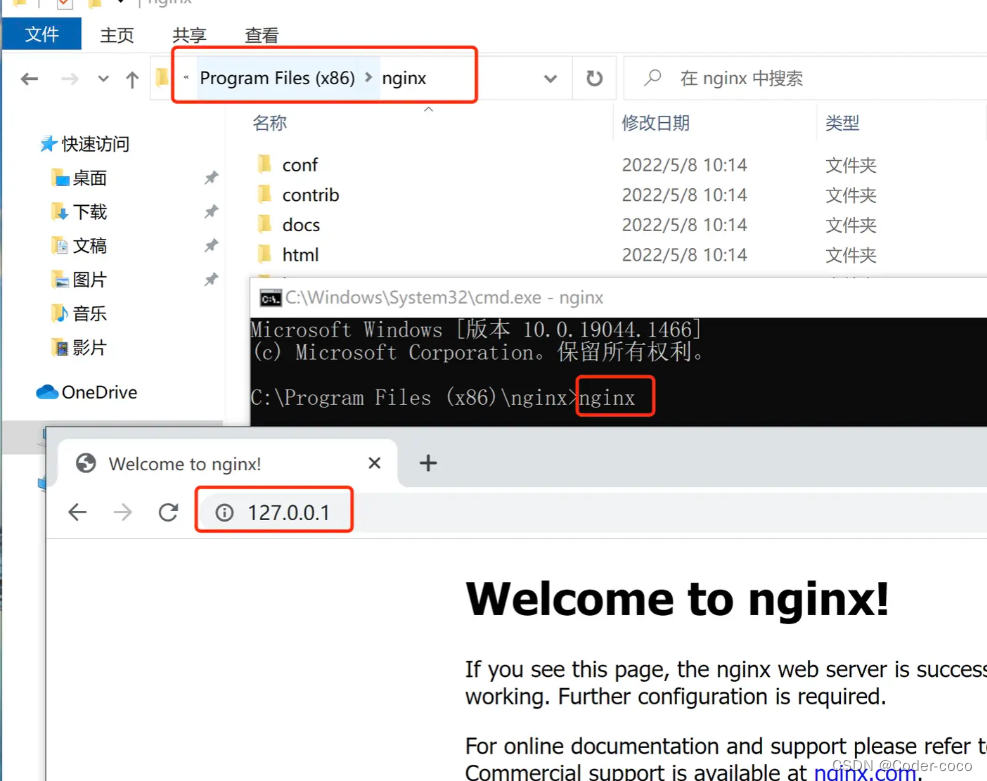Open the address bar history dropdown

point(551,79)
